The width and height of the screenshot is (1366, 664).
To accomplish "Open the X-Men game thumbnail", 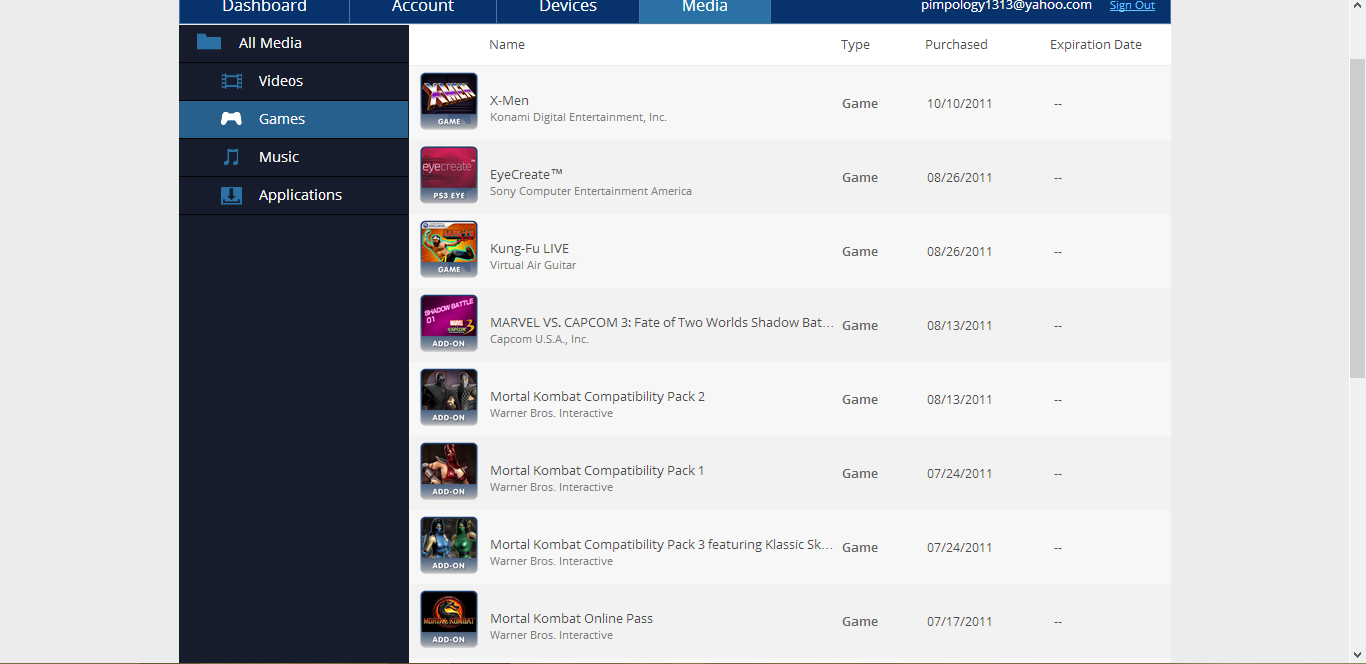I will [x=449, y=101].
